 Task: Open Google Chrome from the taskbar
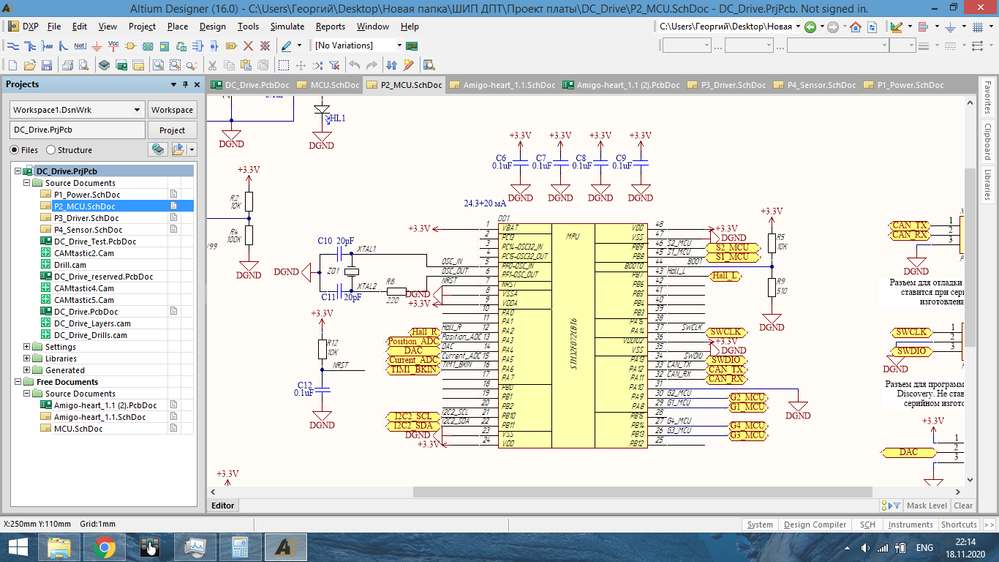(x=104, y=546)
